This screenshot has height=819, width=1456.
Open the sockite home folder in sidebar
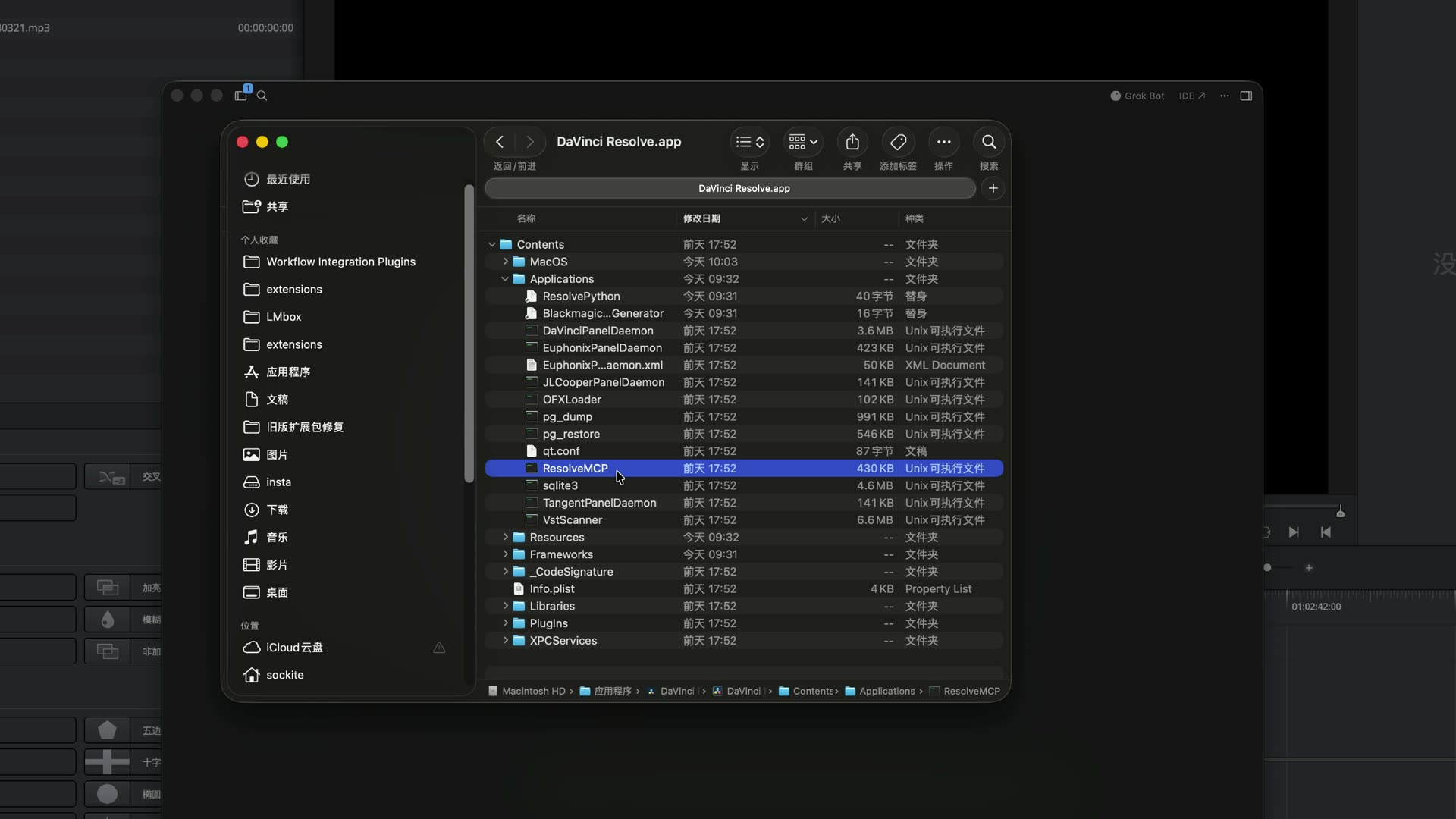point(273,675)
